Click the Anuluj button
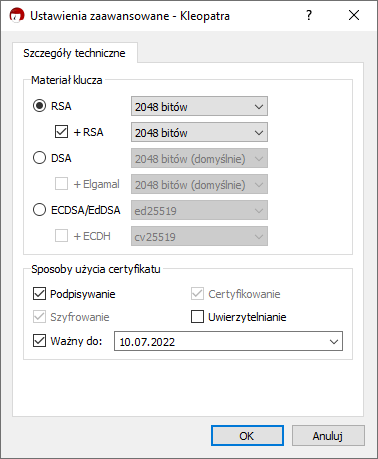 coord(328,436)
